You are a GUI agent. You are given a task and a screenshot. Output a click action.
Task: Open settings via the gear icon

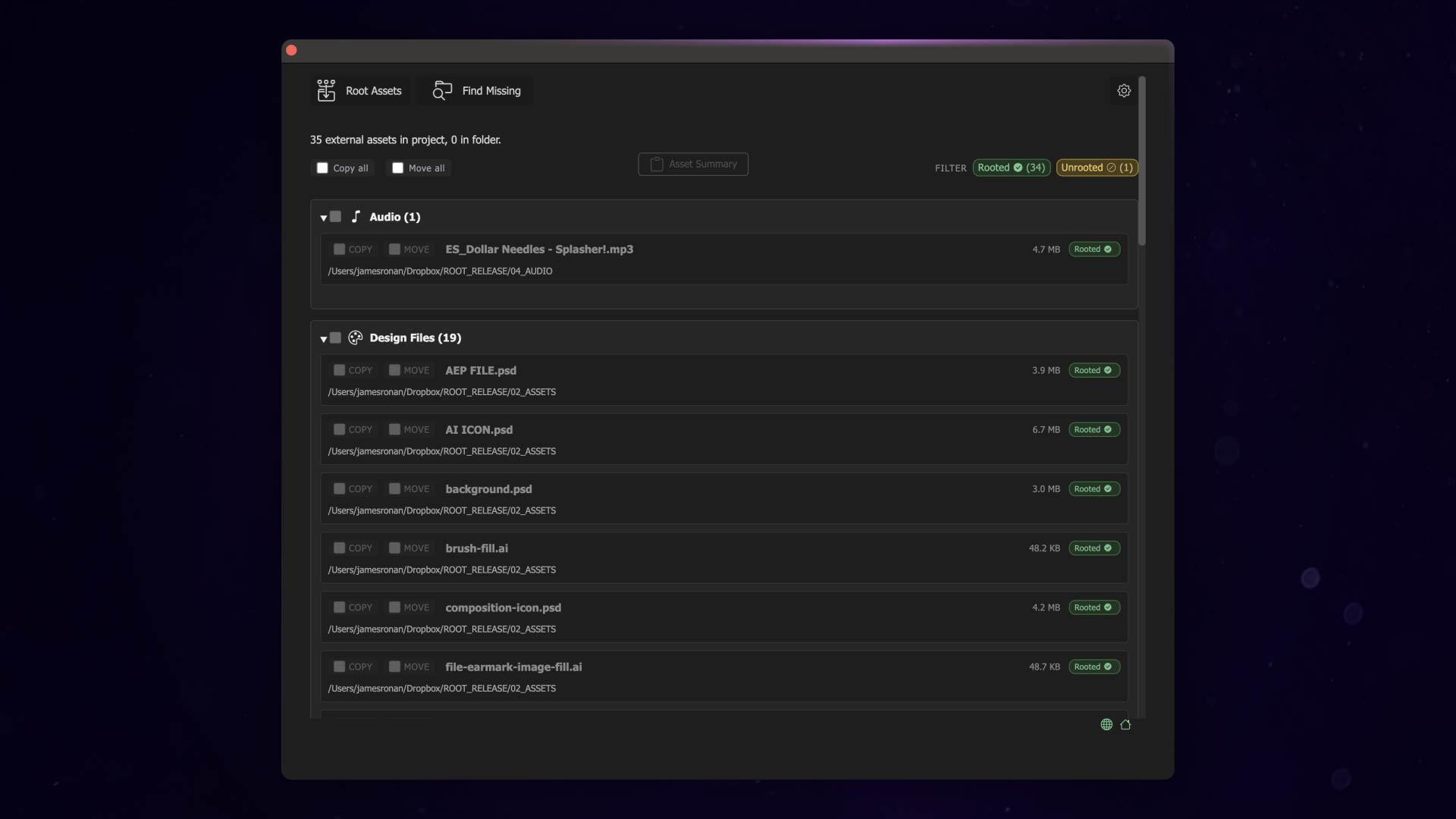pos(1124,91)
